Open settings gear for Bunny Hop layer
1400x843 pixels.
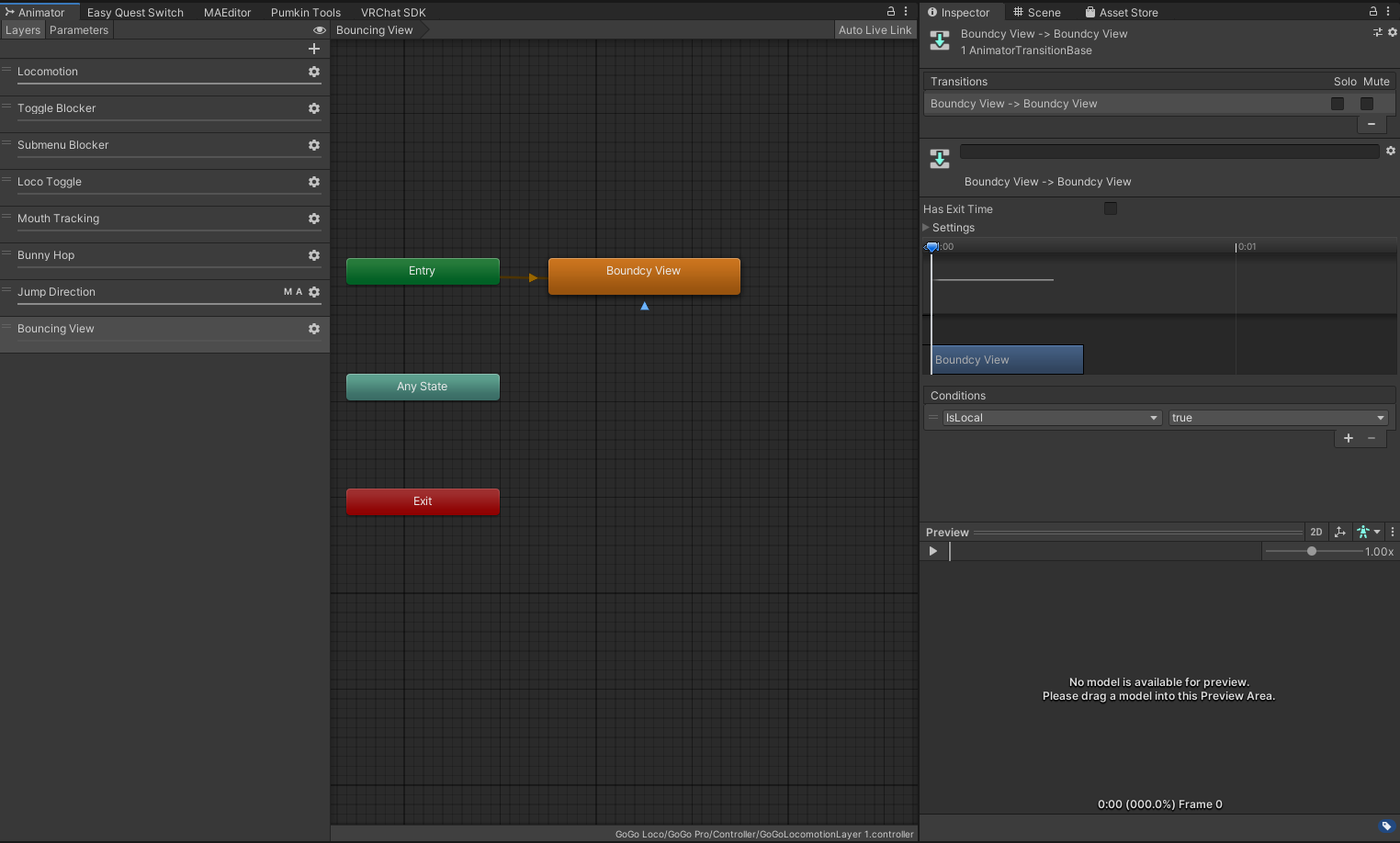pos(314,255)
